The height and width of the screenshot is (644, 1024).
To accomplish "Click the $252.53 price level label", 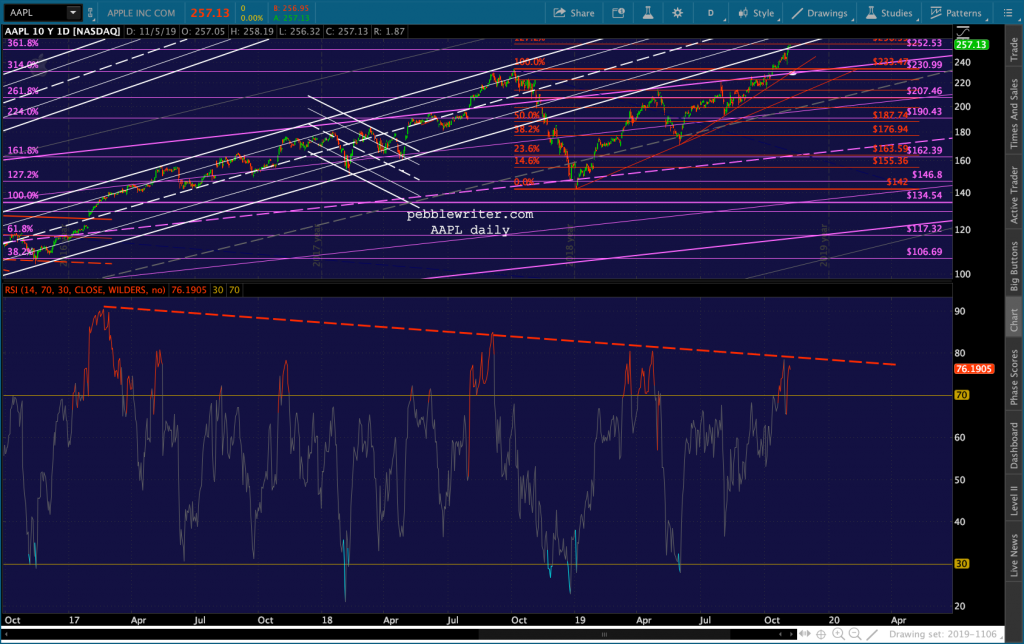I will 924,43.
